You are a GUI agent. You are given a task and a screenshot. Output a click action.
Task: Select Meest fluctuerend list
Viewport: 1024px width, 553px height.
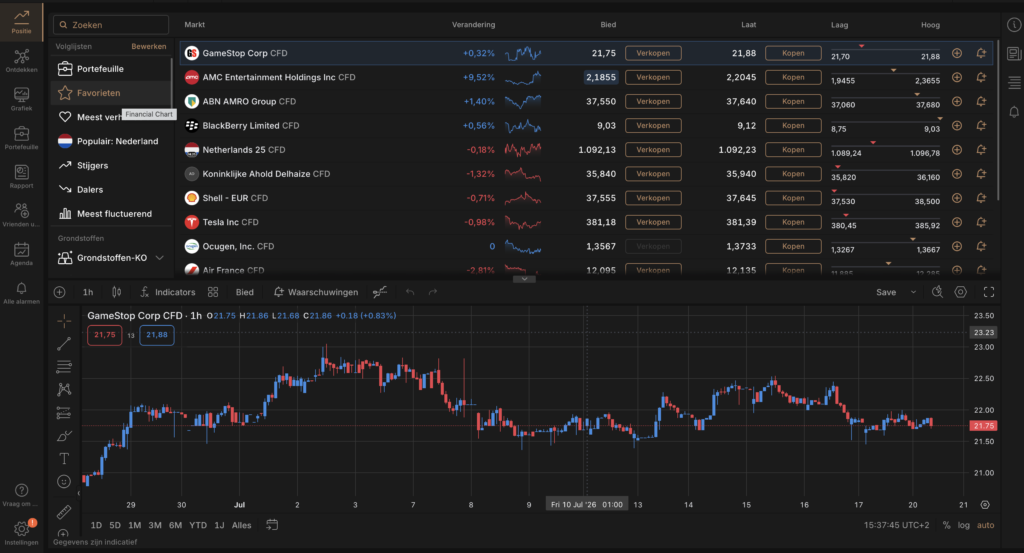[x=111, y=213]
